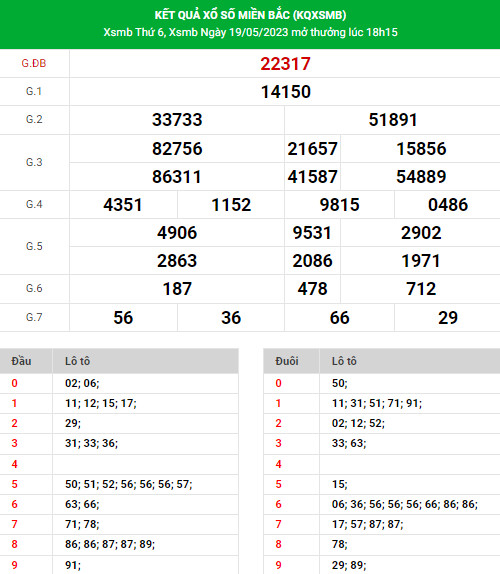The width and height of the screenshot is (500, 574).
Task: Click the Đuôi column header
Action: point(287,361)
